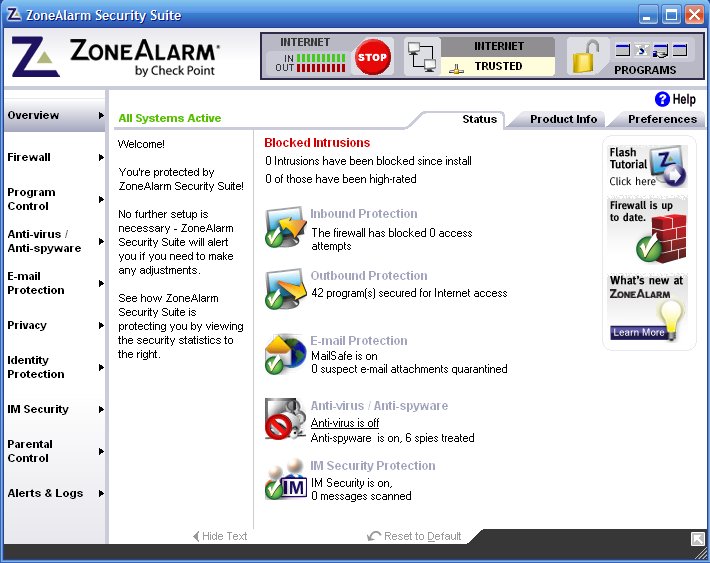Viewport: 710px width, 563px height.
Task: Click the Firewall is up to date tile
Action: [648, 231]
